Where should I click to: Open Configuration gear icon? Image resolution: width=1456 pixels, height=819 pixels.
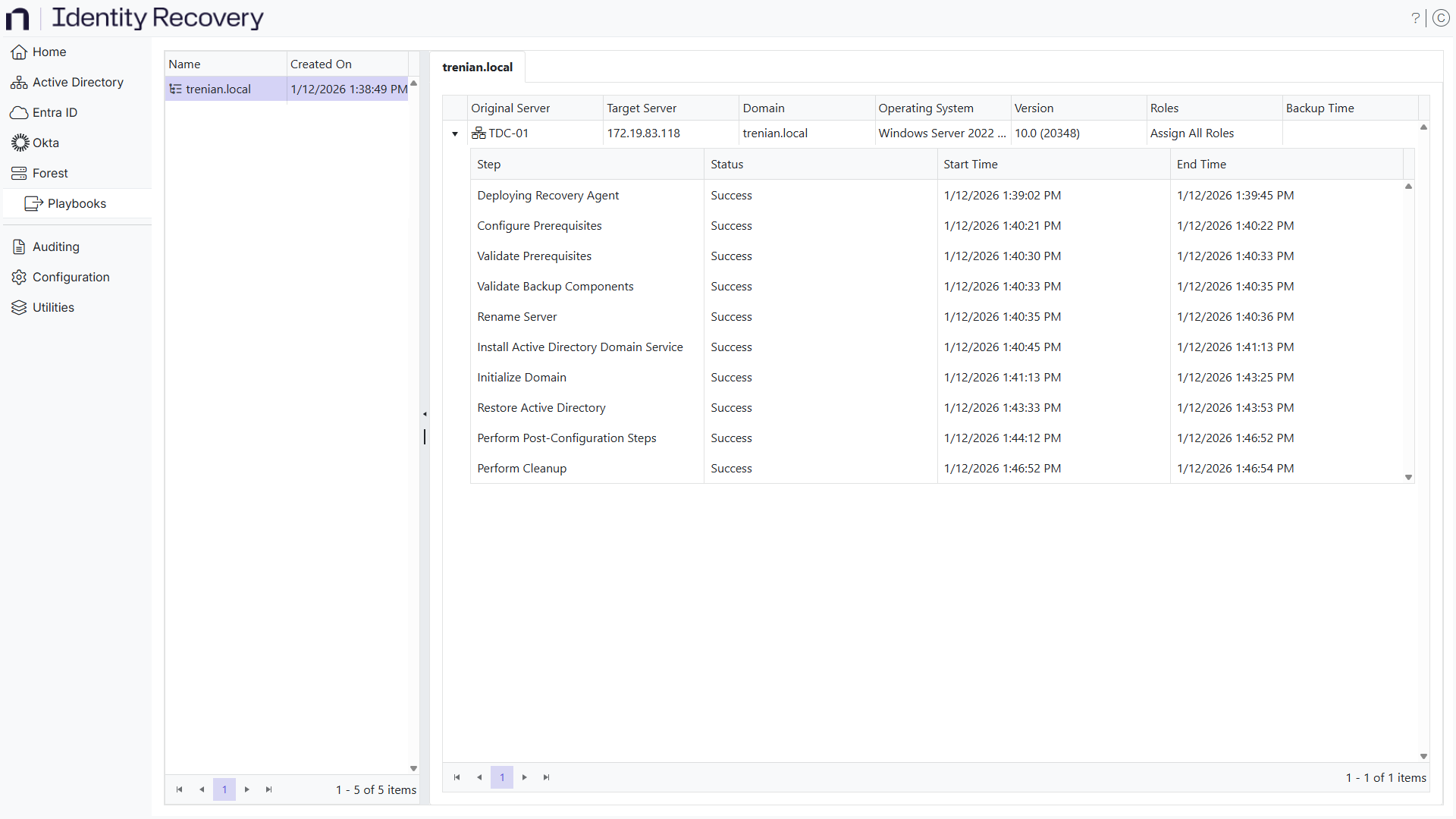pos(19,278)
